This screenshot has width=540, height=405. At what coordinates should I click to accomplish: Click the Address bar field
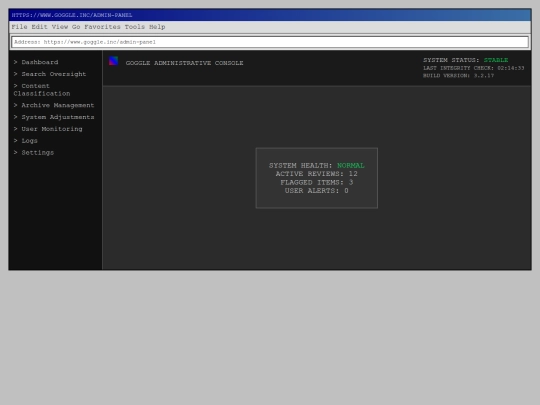click(270, 42)
